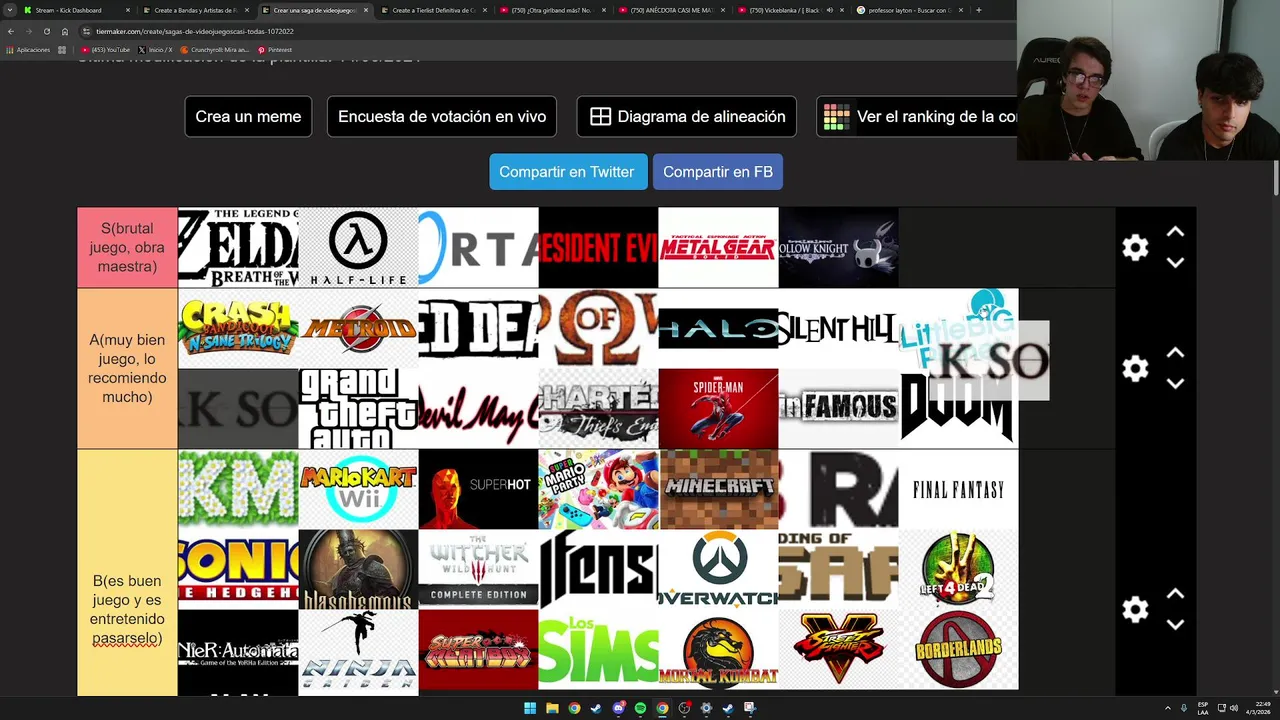
Task: Open a new browser tab
Action: click(x=978, y=10)
